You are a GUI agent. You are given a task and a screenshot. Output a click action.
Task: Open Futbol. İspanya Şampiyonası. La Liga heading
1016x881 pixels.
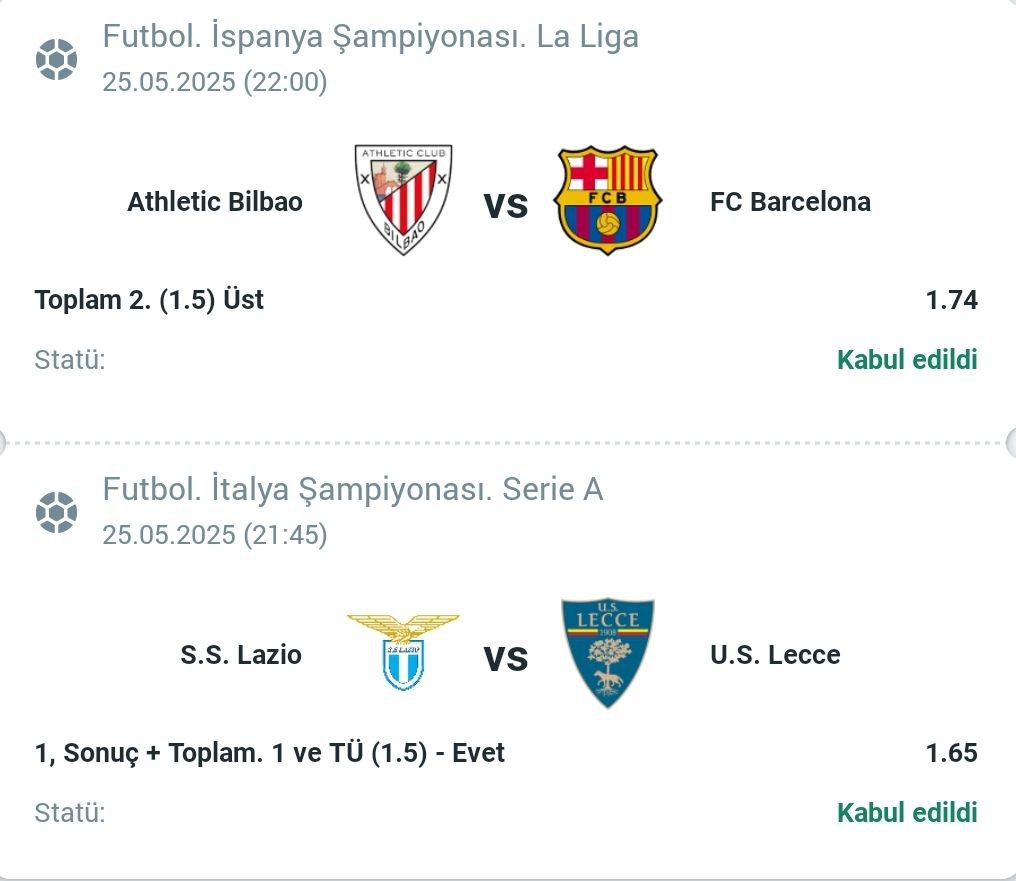(371, 36)
